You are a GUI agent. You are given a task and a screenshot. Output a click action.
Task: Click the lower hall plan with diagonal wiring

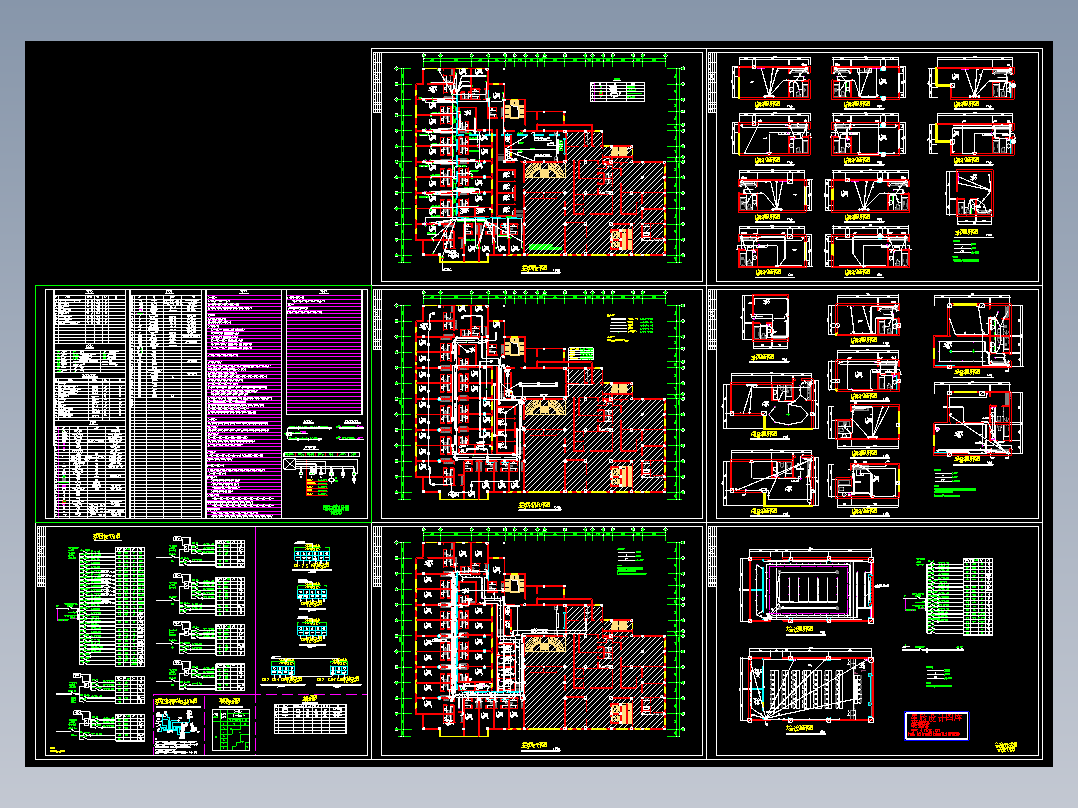pos(807,688)
